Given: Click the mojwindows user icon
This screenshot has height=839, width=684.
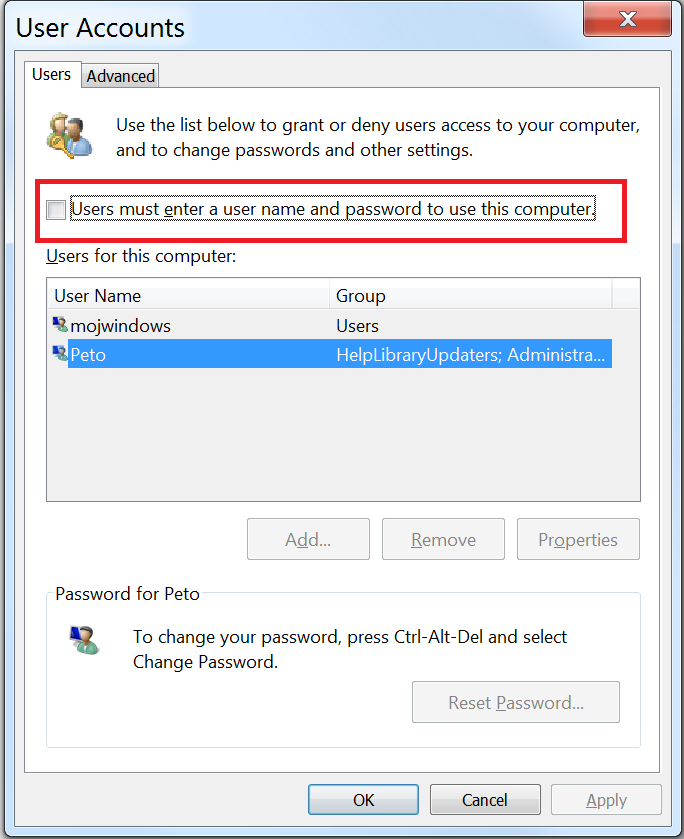Looking at the screenshot, I should [60, 324].
